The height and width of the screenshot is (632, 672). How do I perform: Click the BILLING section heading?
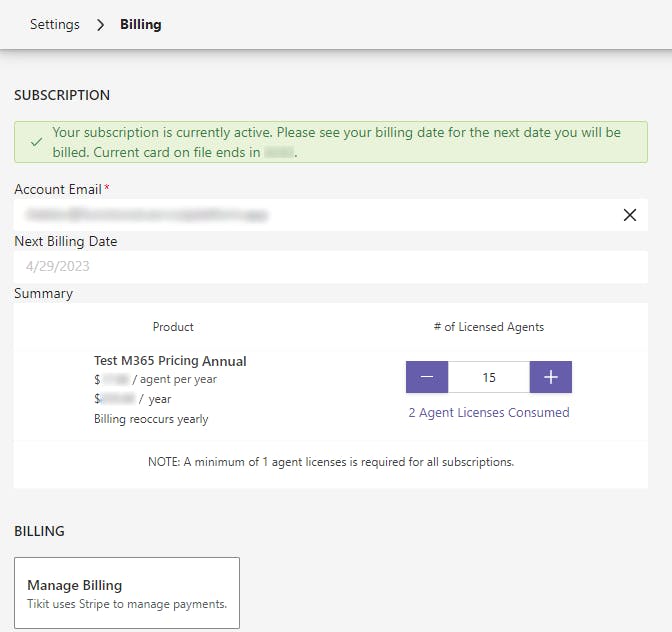tap(39, 531)
